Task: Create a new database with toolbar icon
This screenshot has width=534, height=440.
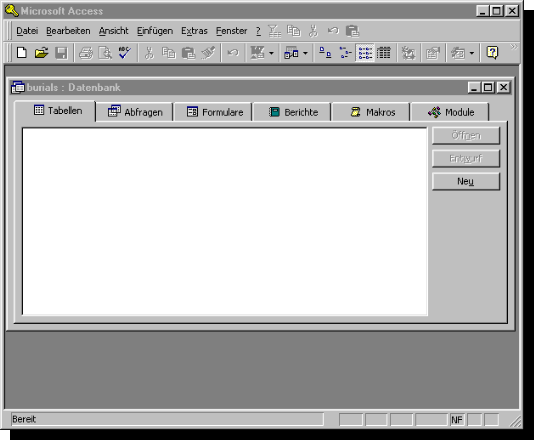Action: (x=22, y=53)
